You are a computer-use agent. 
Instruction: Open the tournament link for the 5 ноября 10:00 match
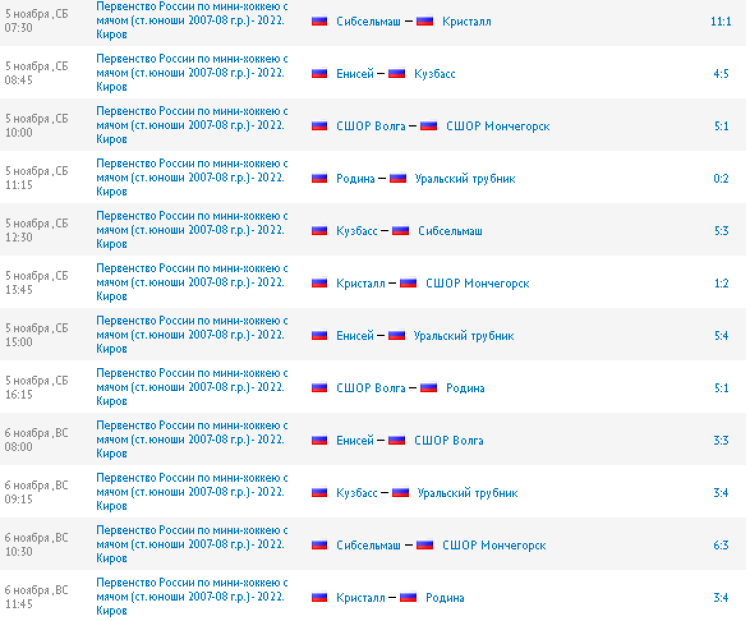click(192, 126)
